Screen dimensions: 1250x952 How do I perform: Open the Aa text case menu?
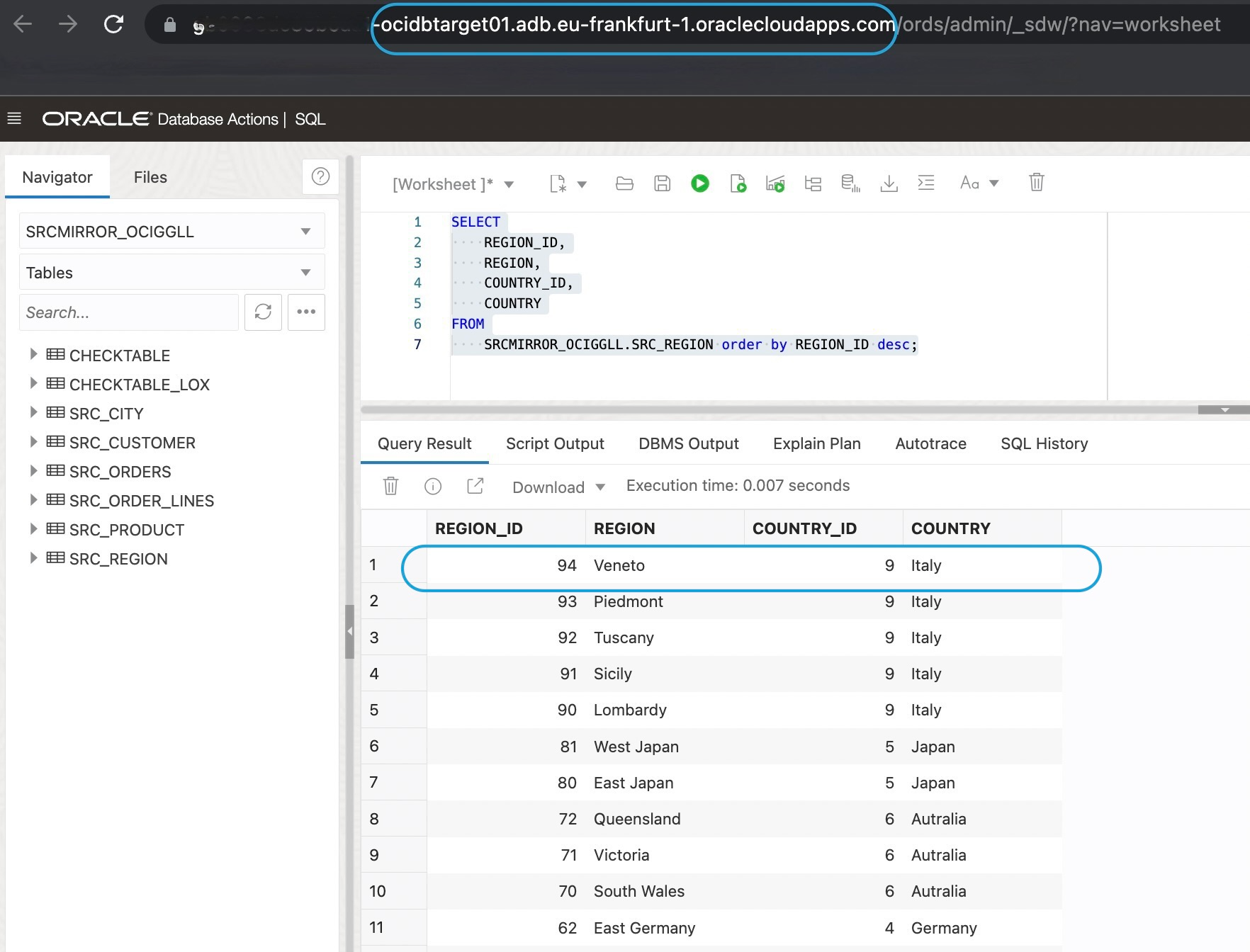979,183
